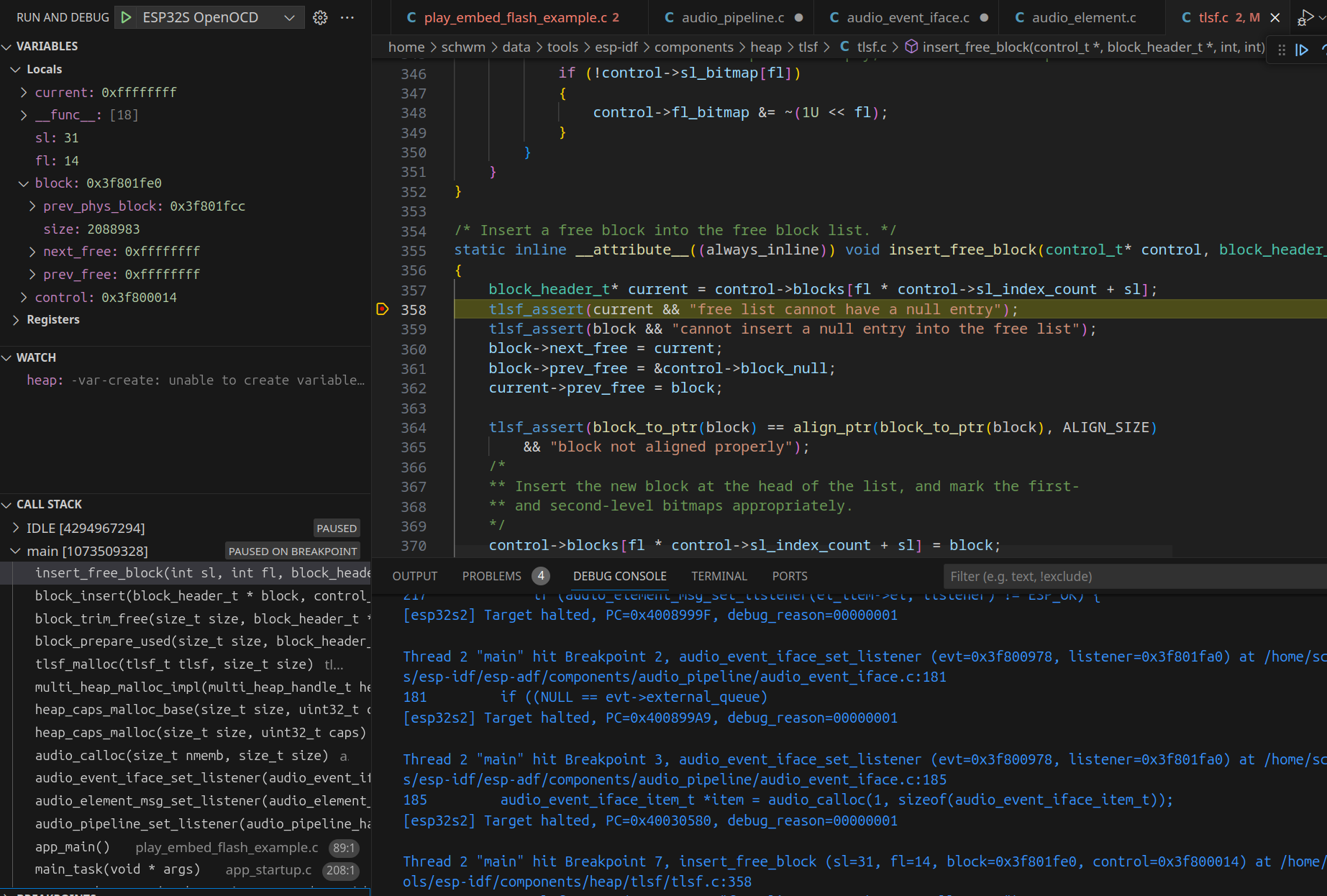Open launch.json via gear icon
Viewport: 1327px width, 896px height.
coord(321,17)
